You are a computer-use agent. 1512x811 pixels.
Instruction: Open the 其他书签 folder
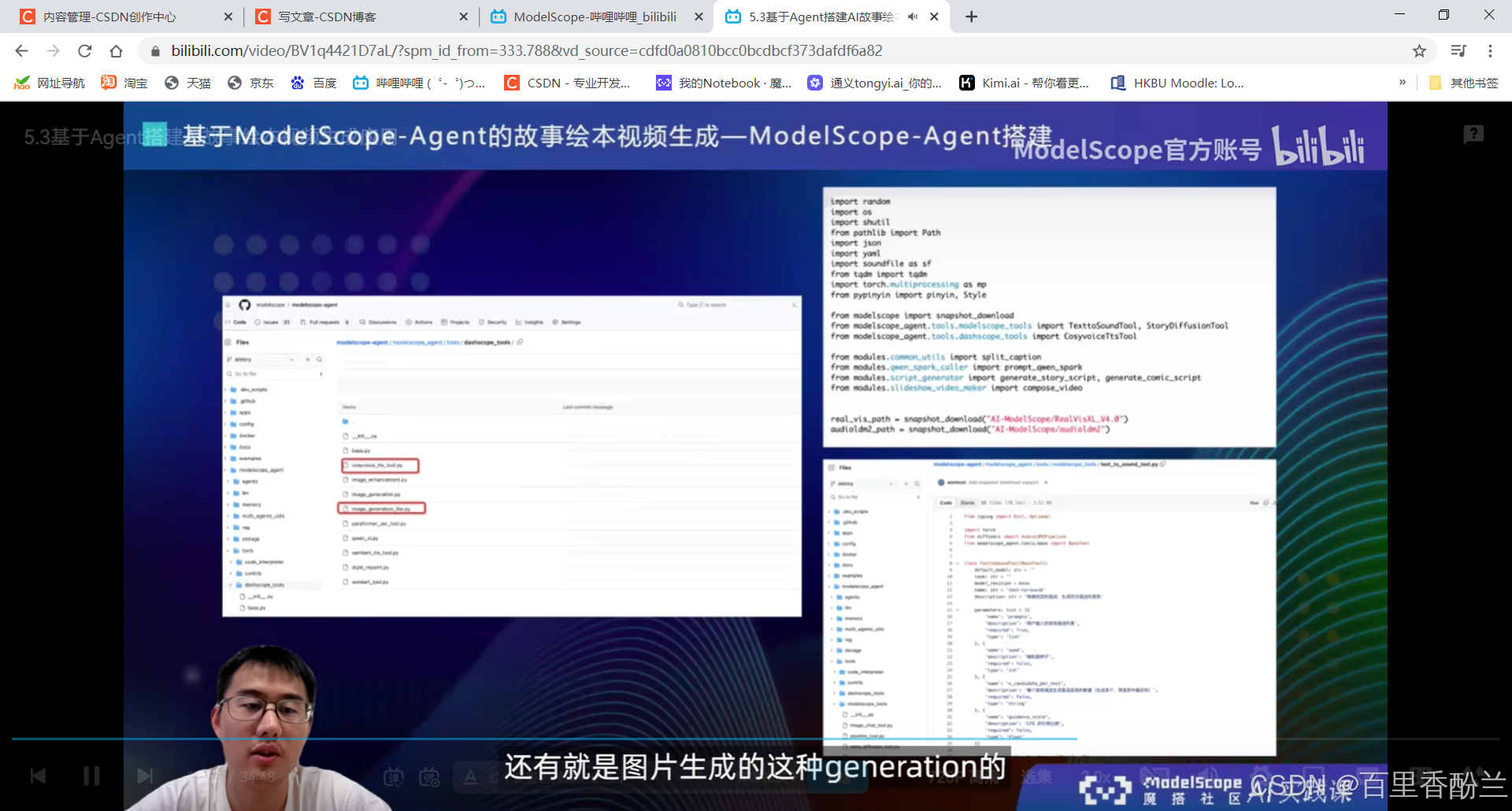(x=1463, y=83)
